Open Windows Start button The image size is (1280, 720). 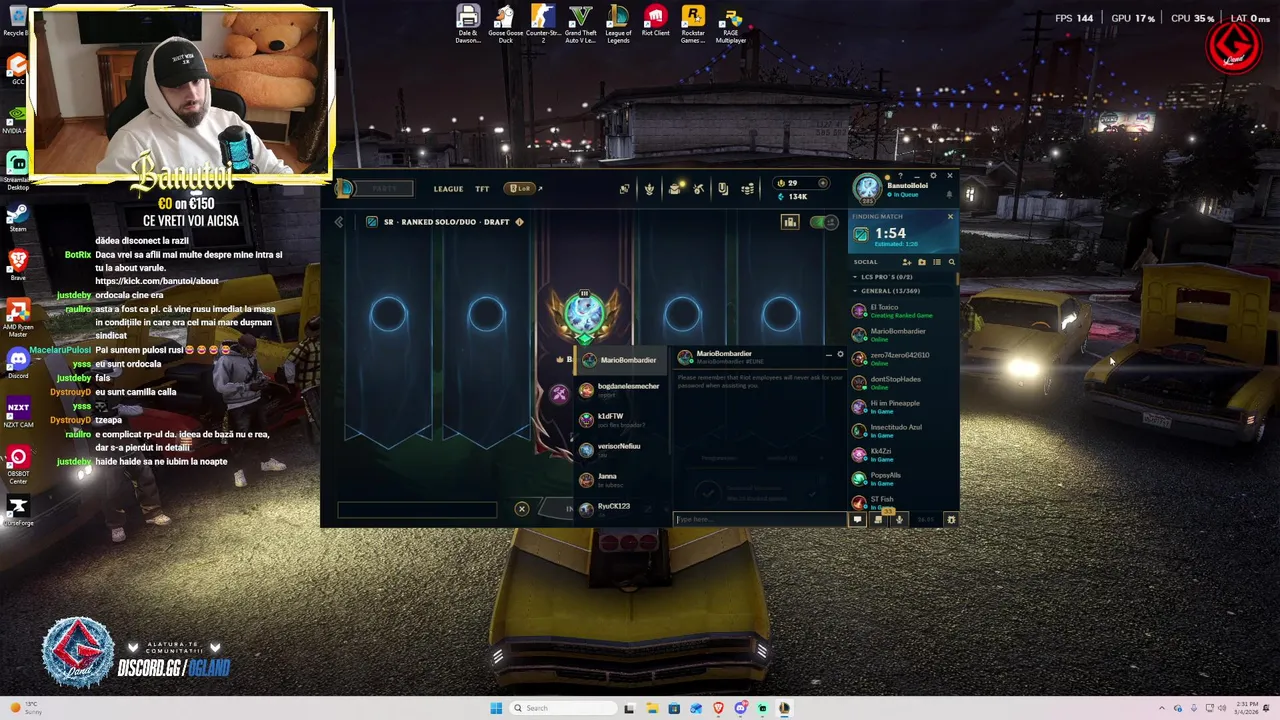pos(496,708)
